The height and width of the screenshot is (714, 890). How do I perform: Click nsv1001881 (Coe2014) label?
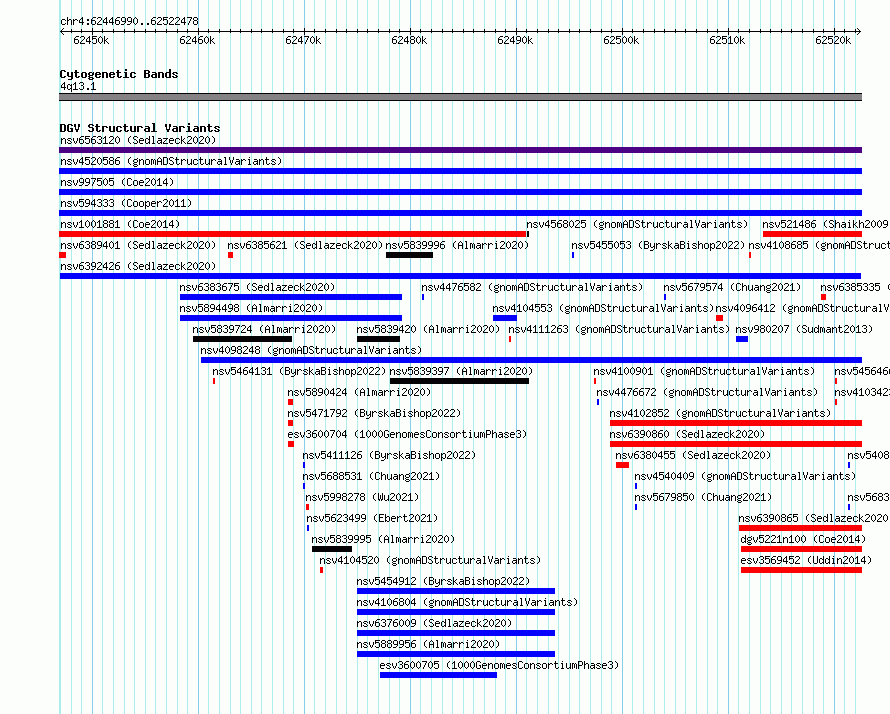pos(120,224)
